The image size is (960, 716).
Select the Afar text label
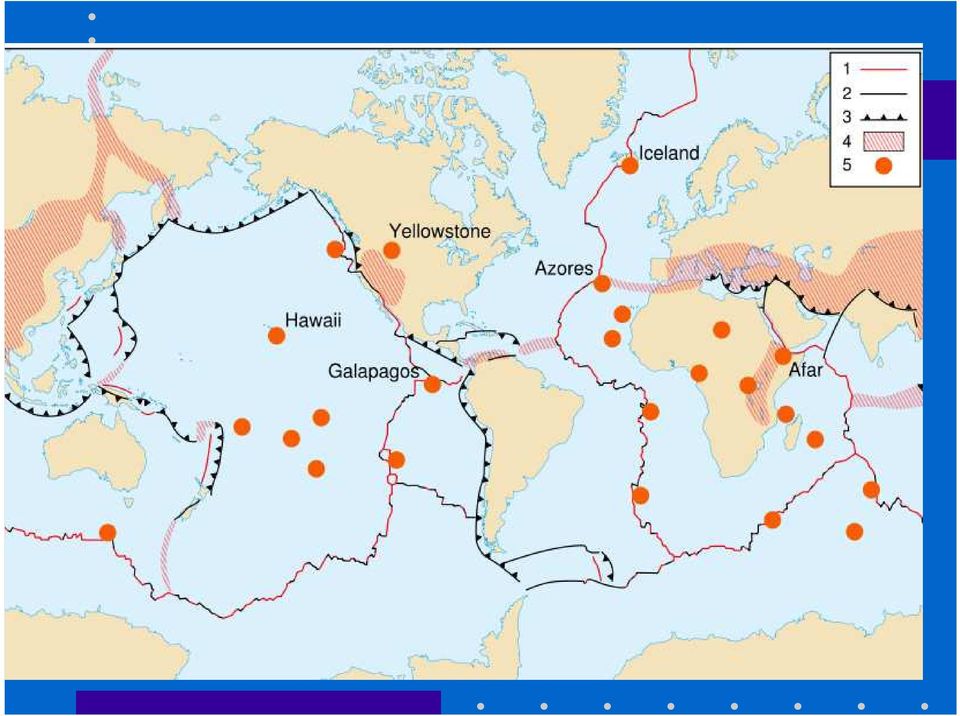(805, 370)
